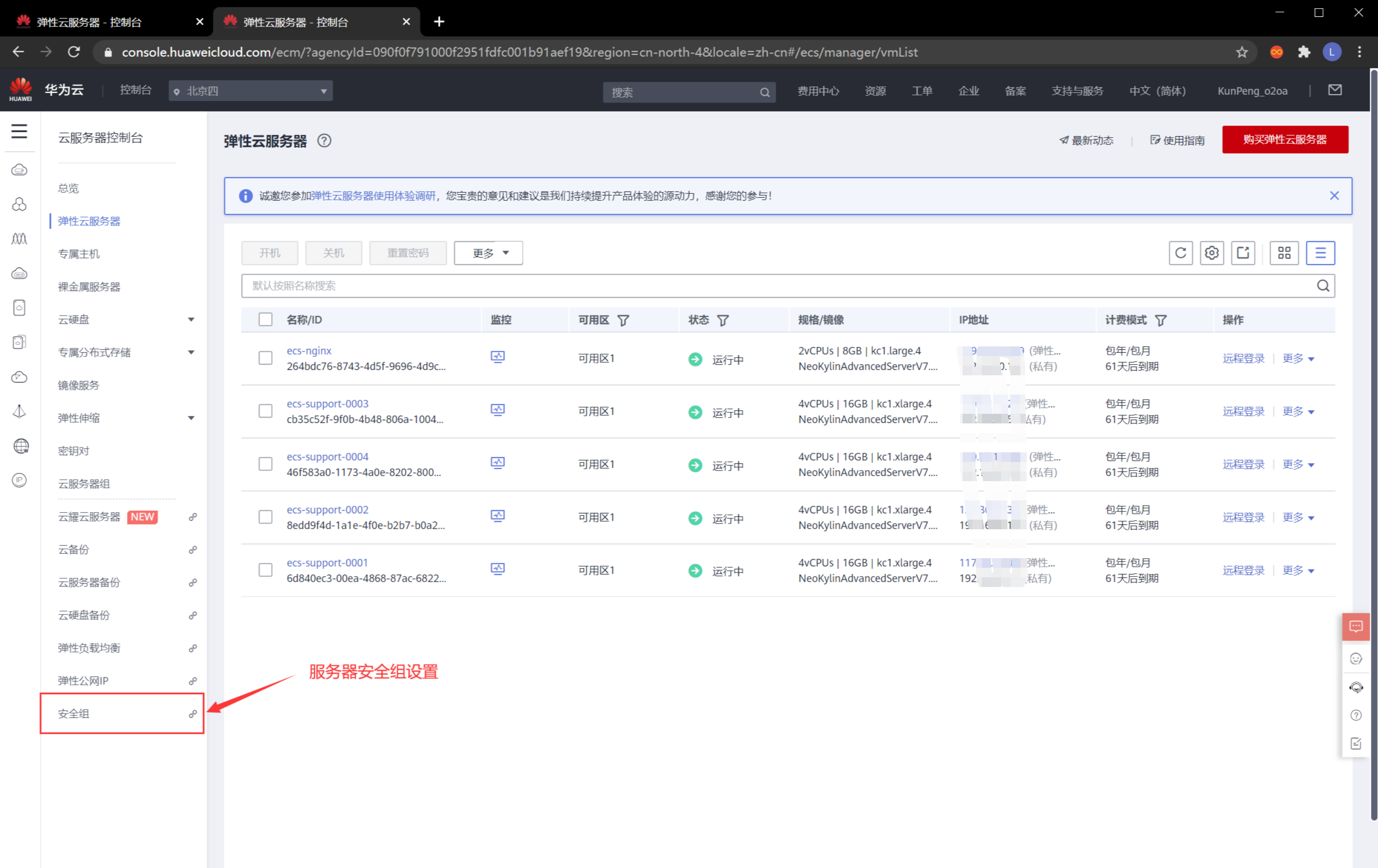The height and width of the screenshot is (868, 1378).
Task: Tick the checkbox for ecs-support-0004
Action: coord(266,464)
